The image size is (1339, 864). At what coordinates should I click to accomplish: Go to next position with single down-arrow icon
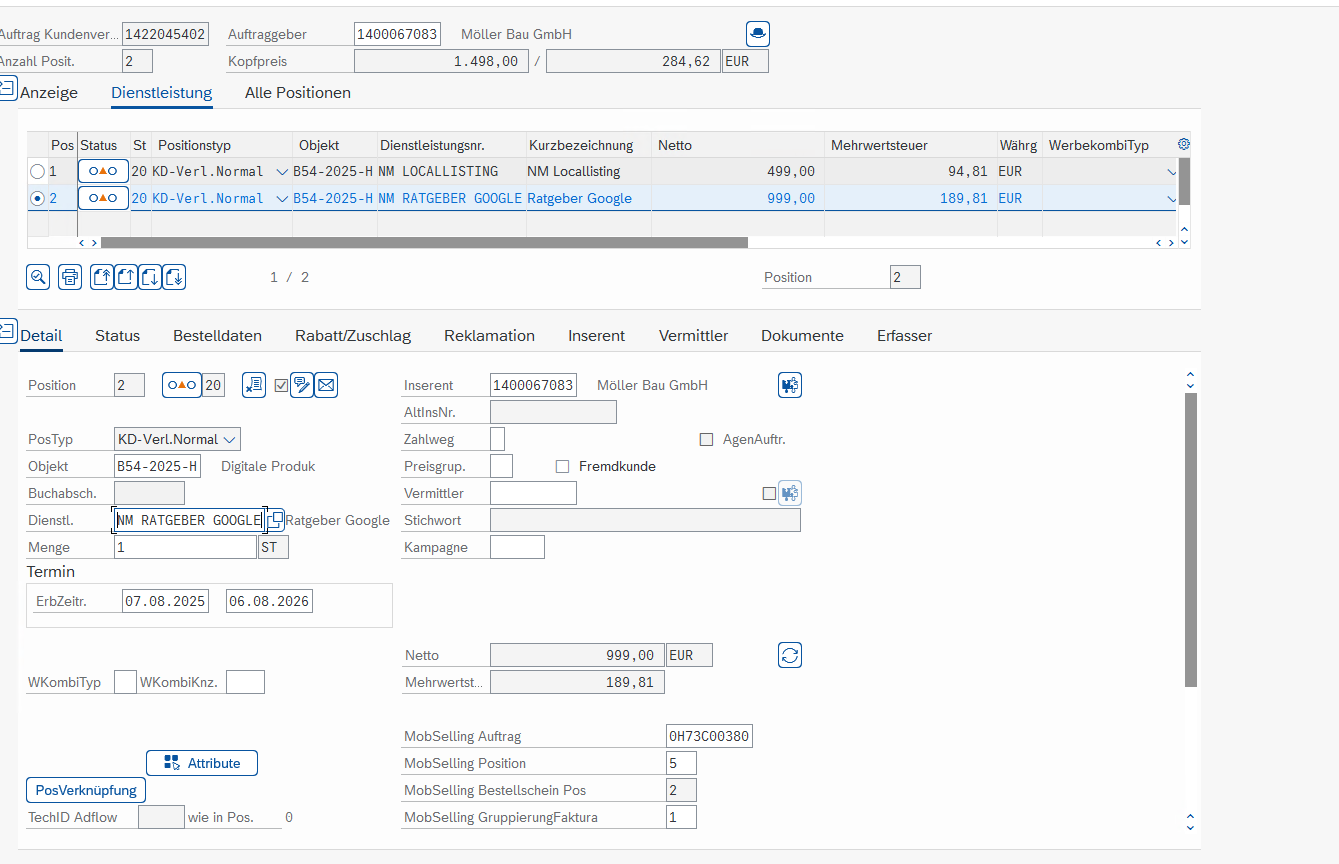pyautogui.click(x=150, y=277)
